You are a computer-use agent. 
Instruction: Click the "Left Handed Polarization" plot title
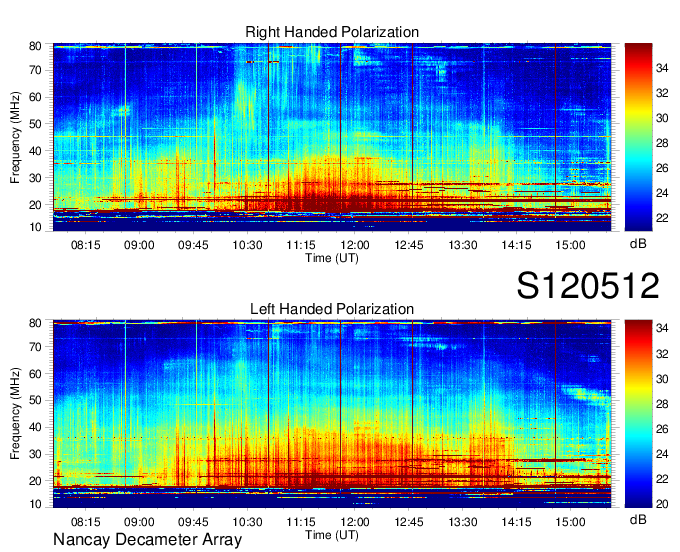(x=332, y=309)
